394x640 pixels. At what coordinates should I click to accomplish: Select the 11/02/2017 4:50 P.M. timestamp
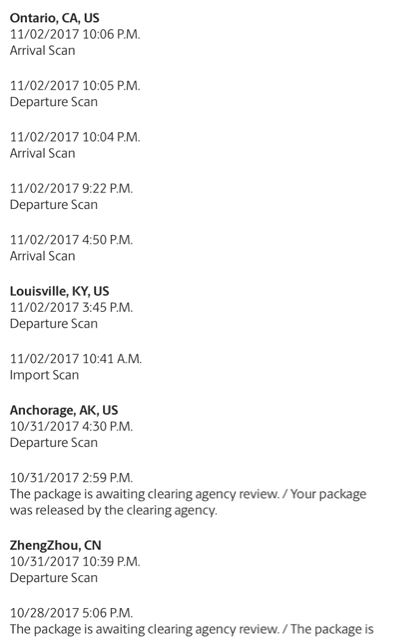(71, 240)
